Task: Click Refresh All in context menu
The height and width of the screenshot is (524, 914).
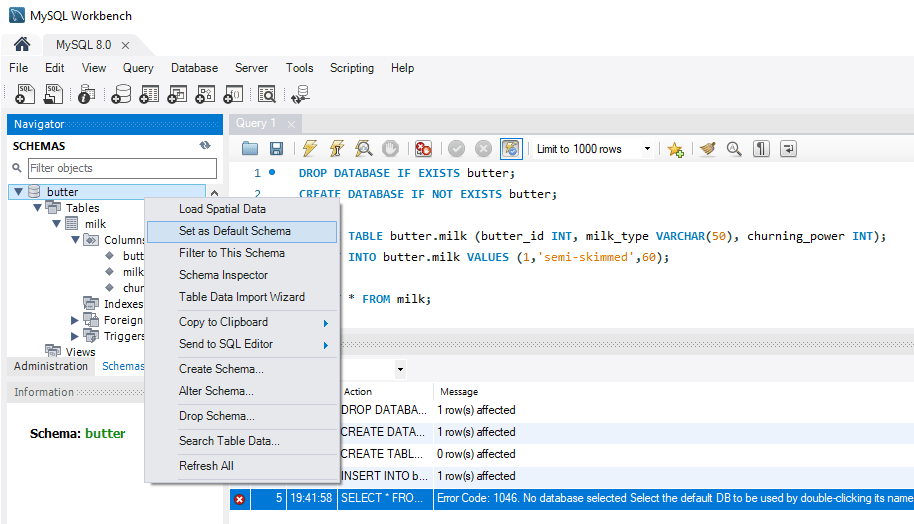Action: coord(242,466)
